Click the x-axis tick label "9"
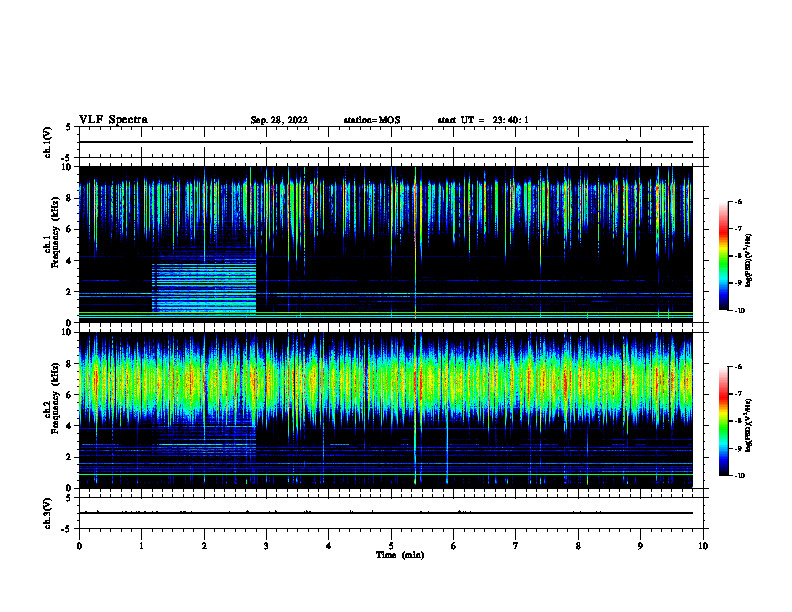 pyautogui.click(x=640, y=546)
